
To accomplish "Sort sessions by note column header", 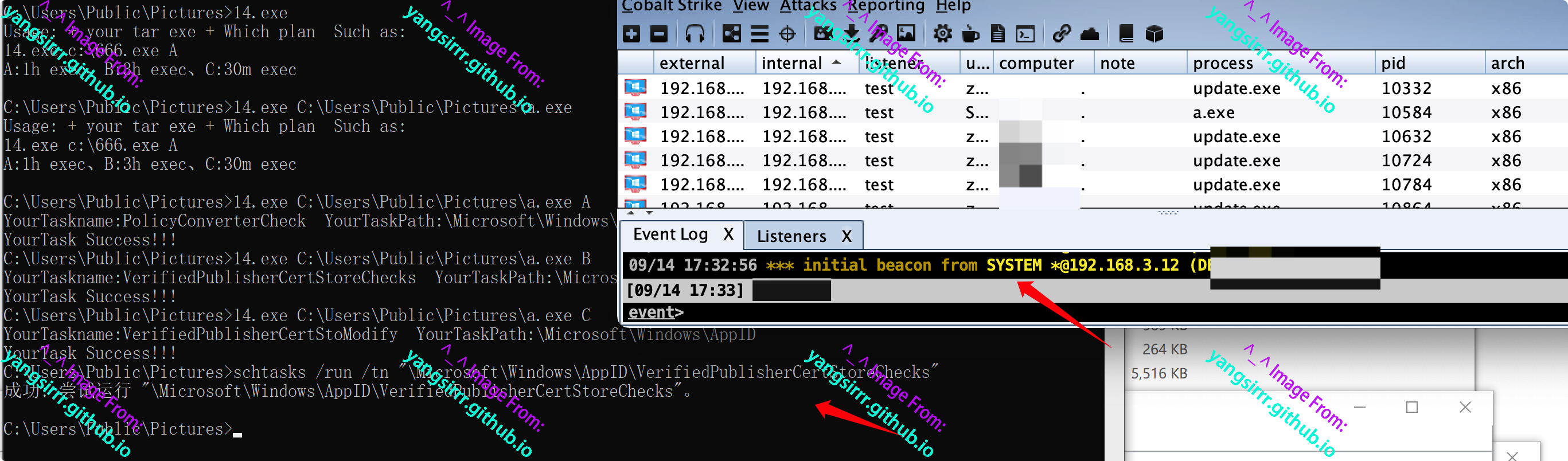I will click(1140, 63).
